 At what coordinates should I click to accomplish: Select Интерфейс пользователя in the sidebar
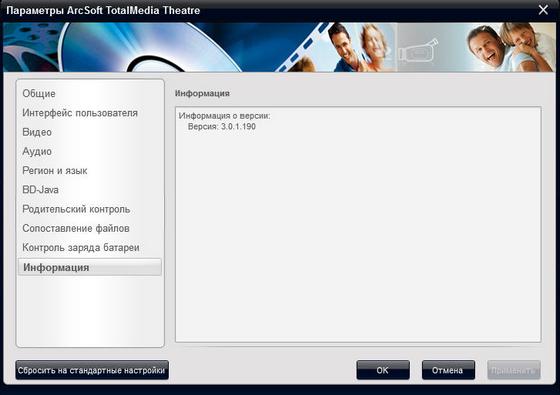tap(80, 113)
